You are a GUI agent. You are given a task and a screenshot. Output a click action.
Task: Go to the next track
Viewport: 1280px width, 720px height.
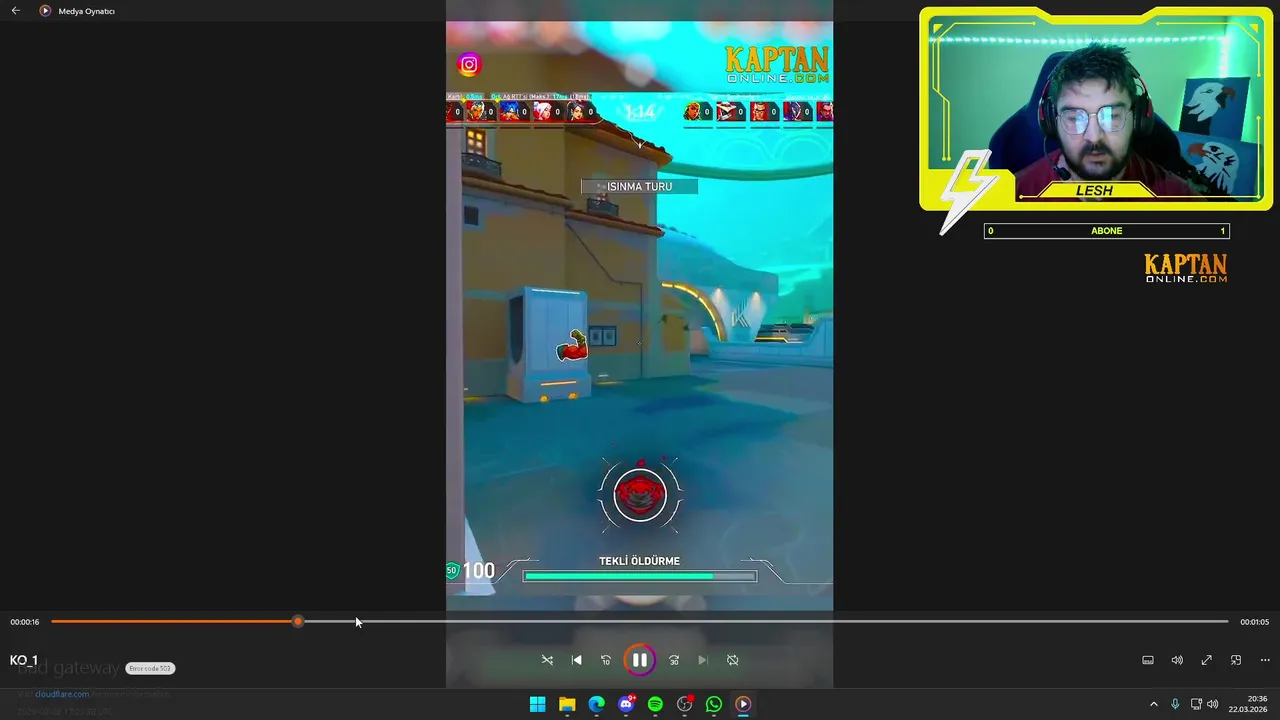(703, 660)
